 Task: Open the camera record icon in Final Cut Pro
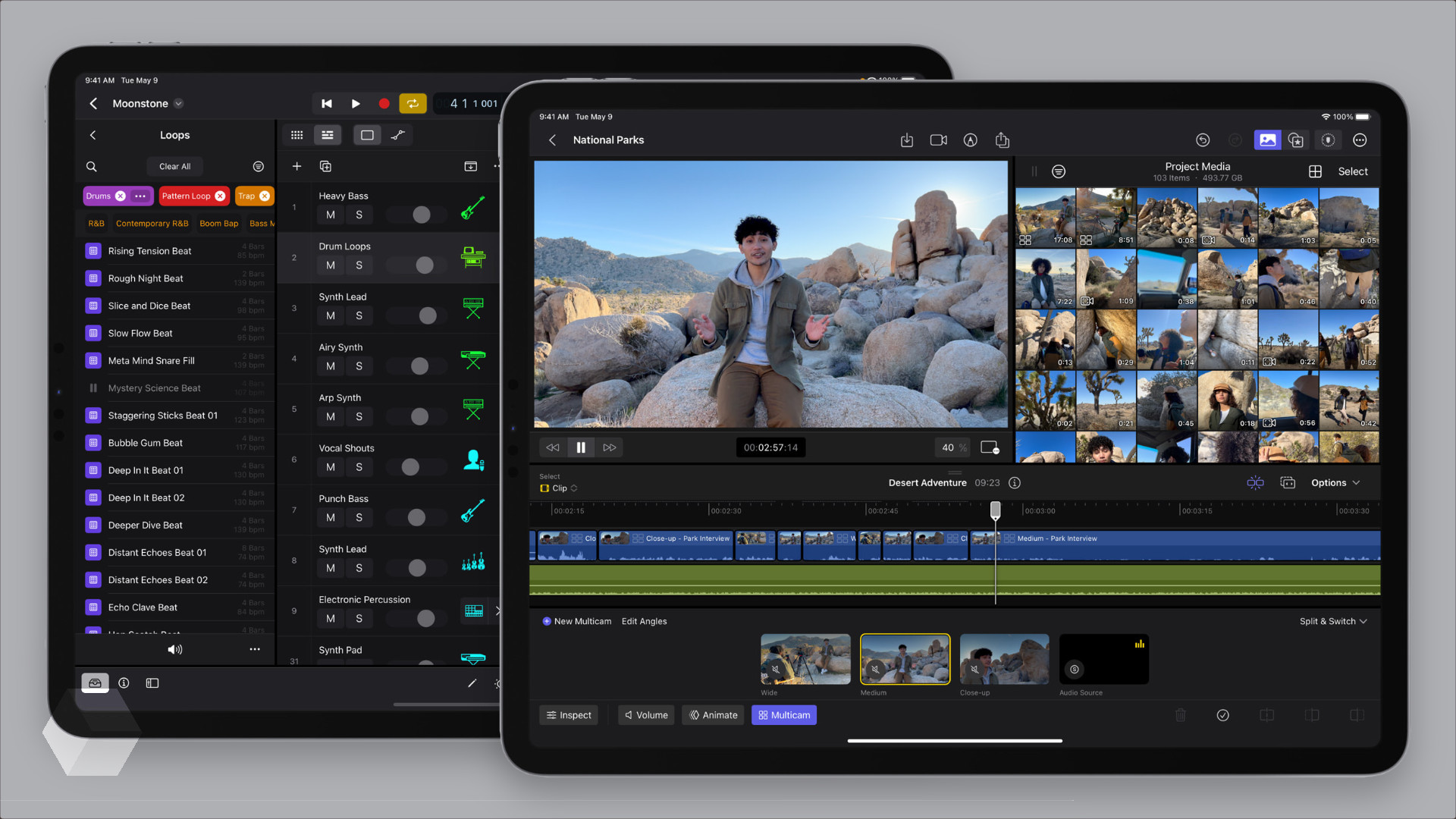point(939,140)
